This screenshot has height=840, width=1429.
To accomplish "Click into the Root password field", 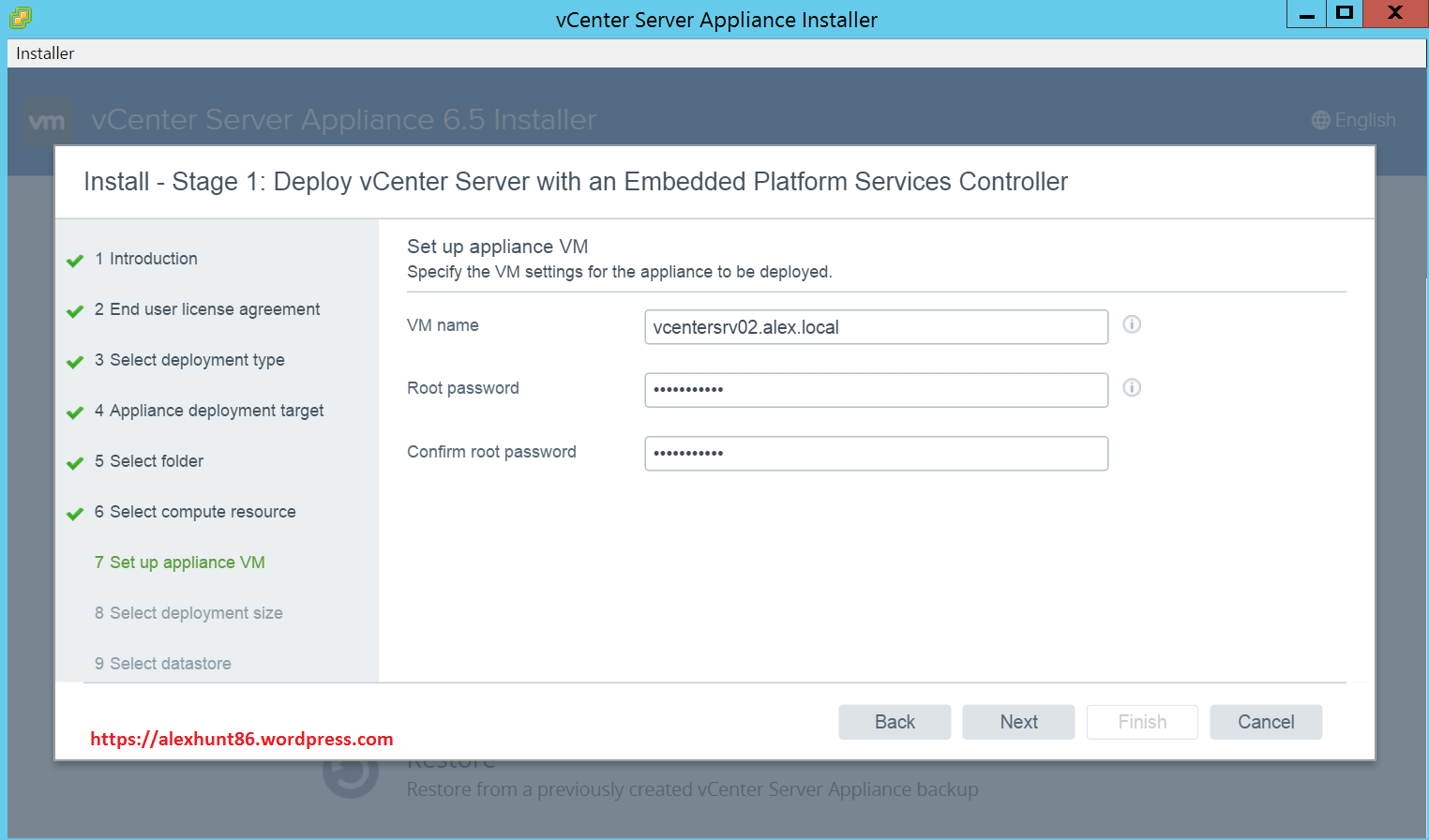I will (876, 390).
